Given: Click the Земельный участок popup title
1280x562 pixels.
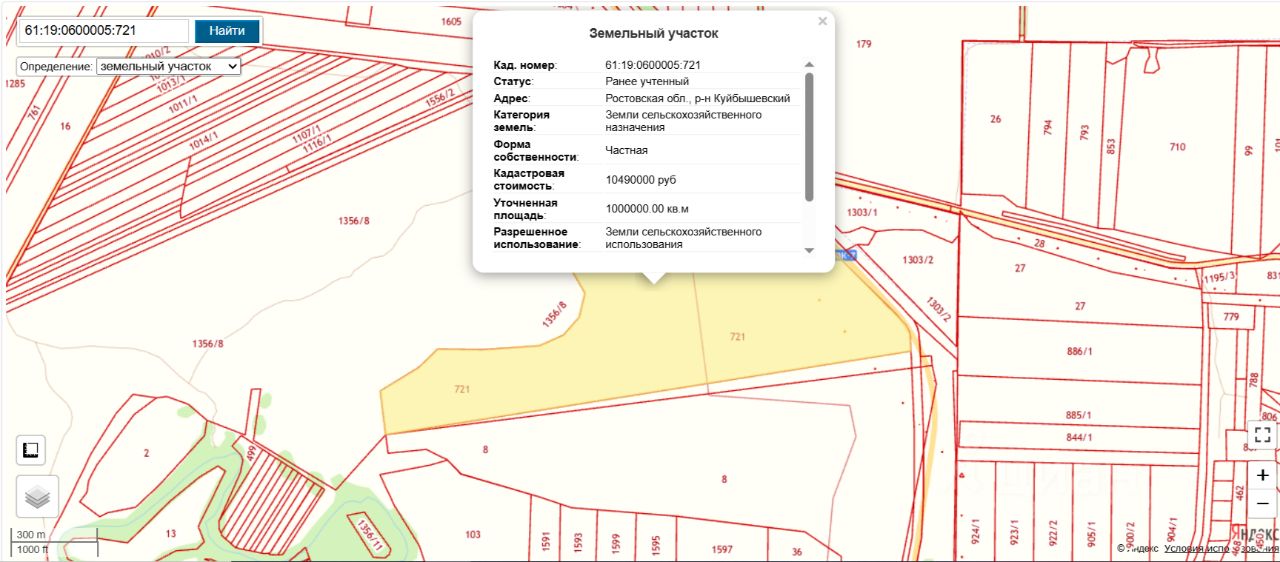Looking at the screenshot, I should point(653,33).
